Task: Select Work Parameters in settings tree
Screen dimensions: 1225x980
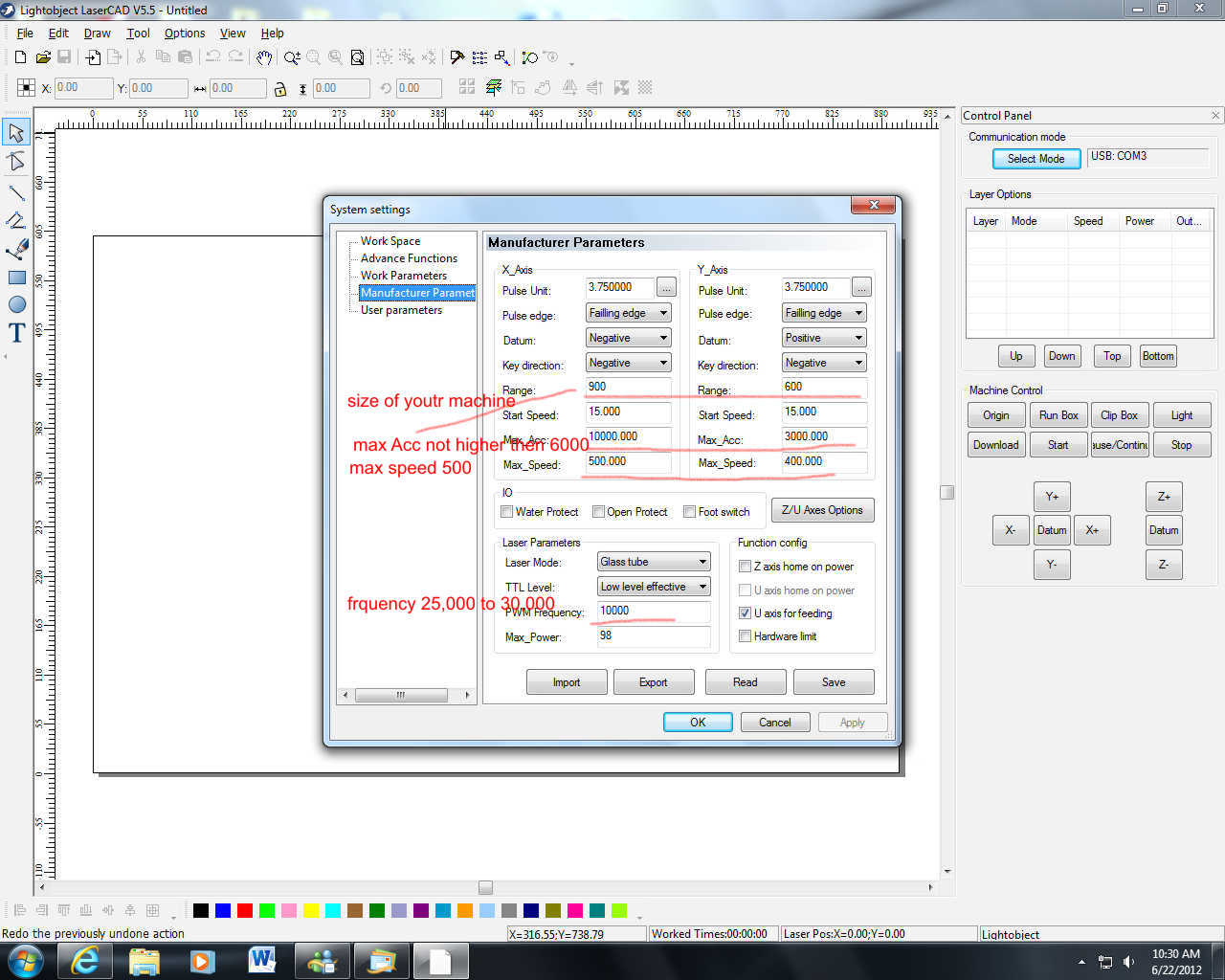Action: [403, 276]
